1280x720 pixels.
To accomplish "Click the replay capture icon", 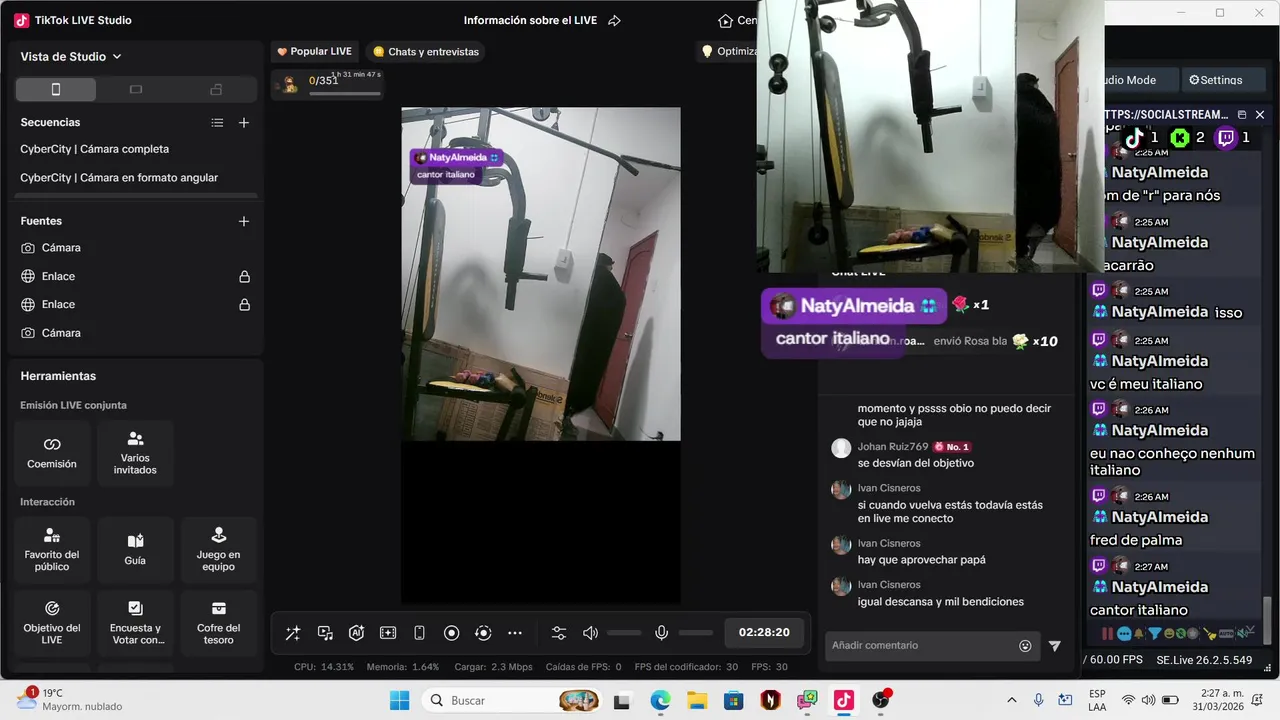I will pyautogui.click(x=483, y=633).
